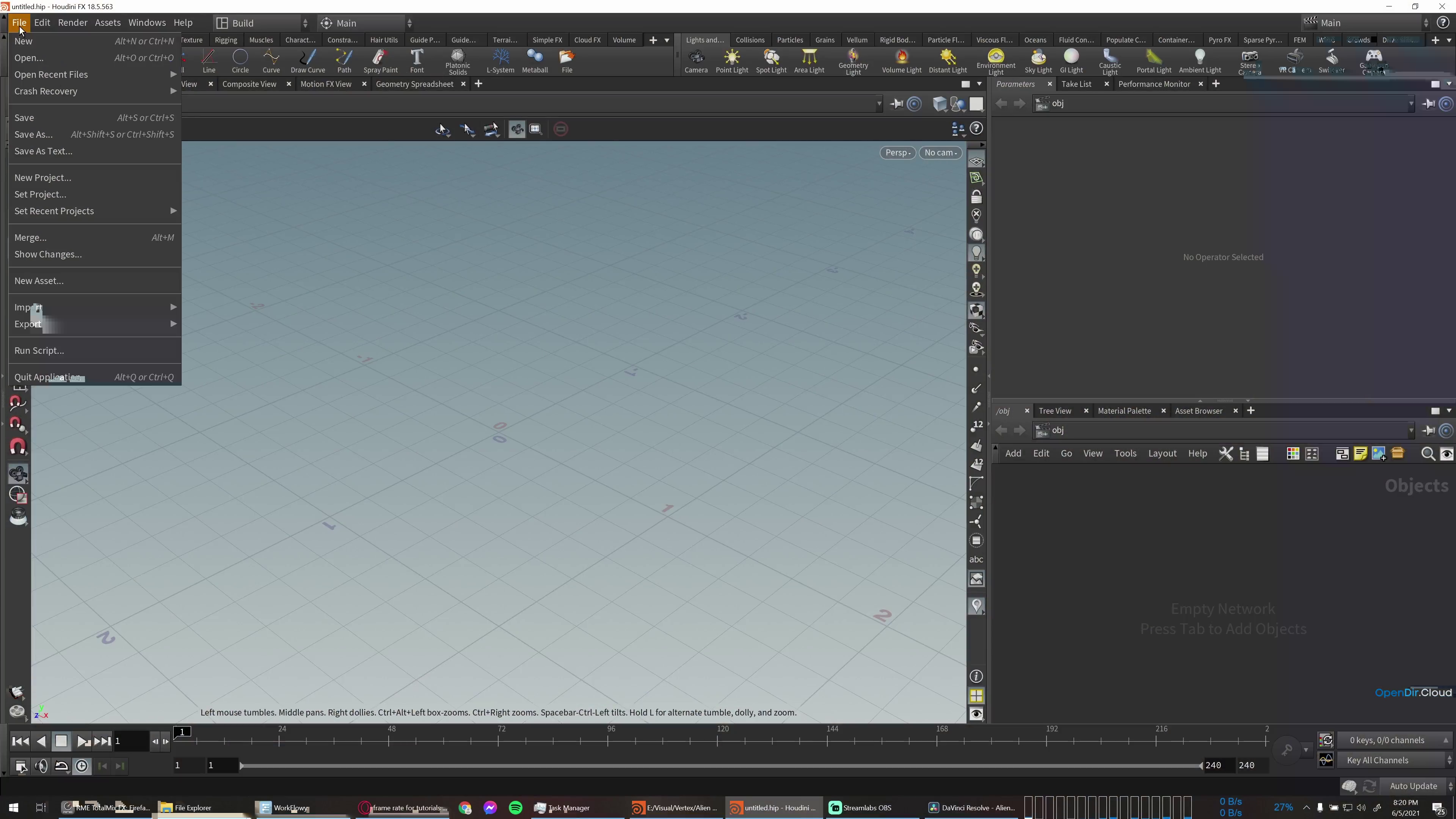Select the L-System shelf tool

pos(500,61)
